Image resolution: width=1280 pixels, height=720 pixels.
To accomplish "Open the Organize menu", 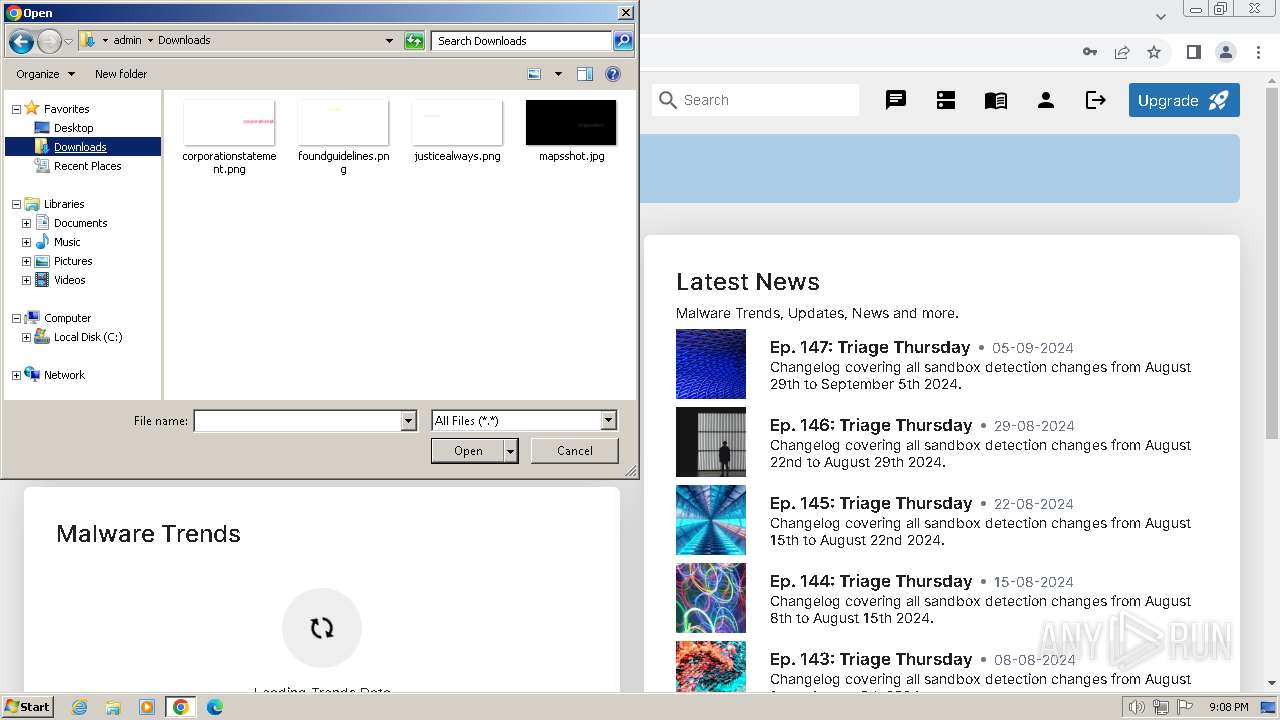I will tap(45, 74).
